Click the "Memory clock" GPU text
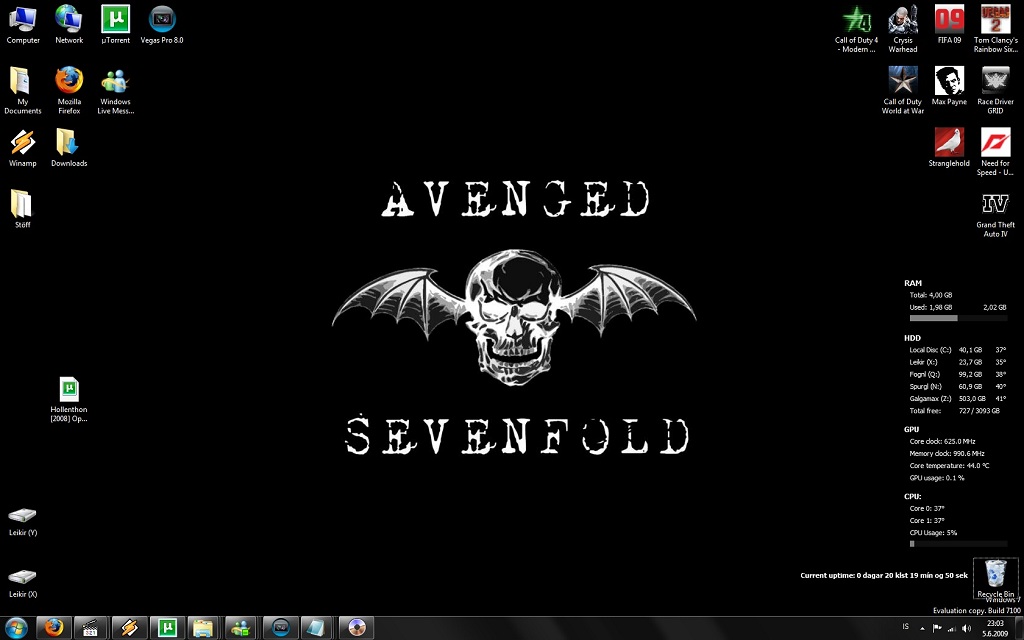Screen dimensions: 1024x640 pos(947,453)
